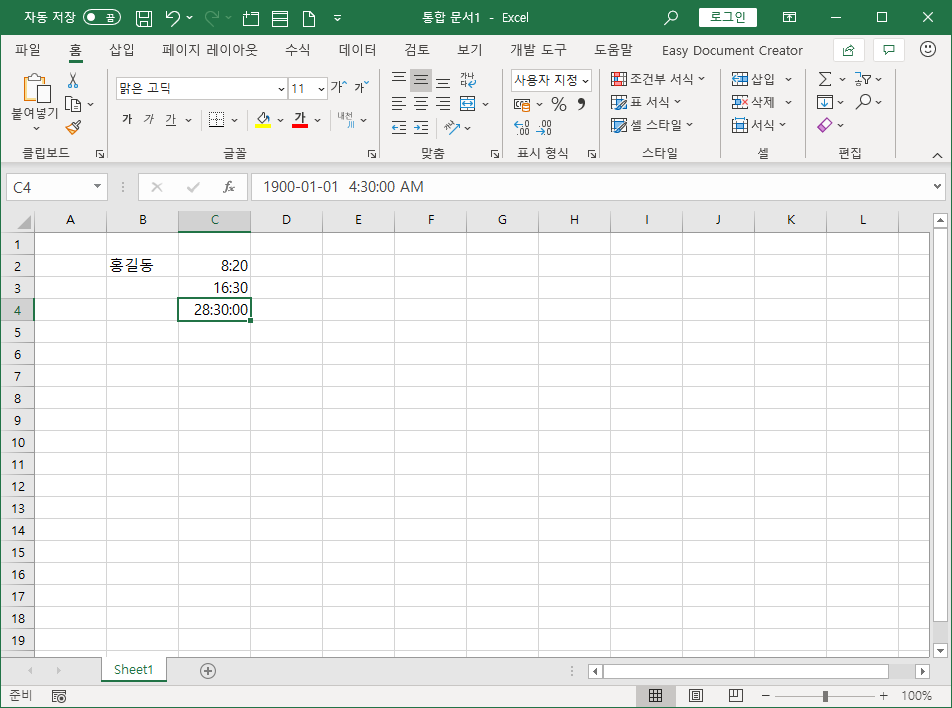Click the Fill down arrow icon
This screenshot has height=708, width=952.
824,102
